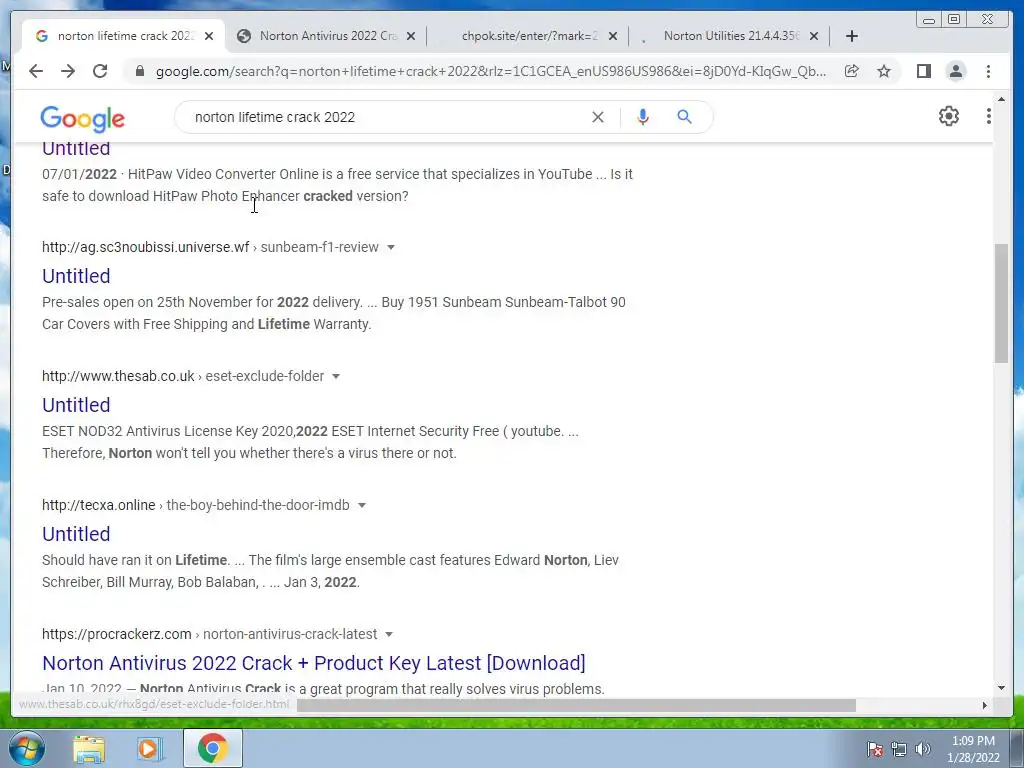1024x768 pixels.
Task: Open the volume speaker icon
Action: point(923,749)
